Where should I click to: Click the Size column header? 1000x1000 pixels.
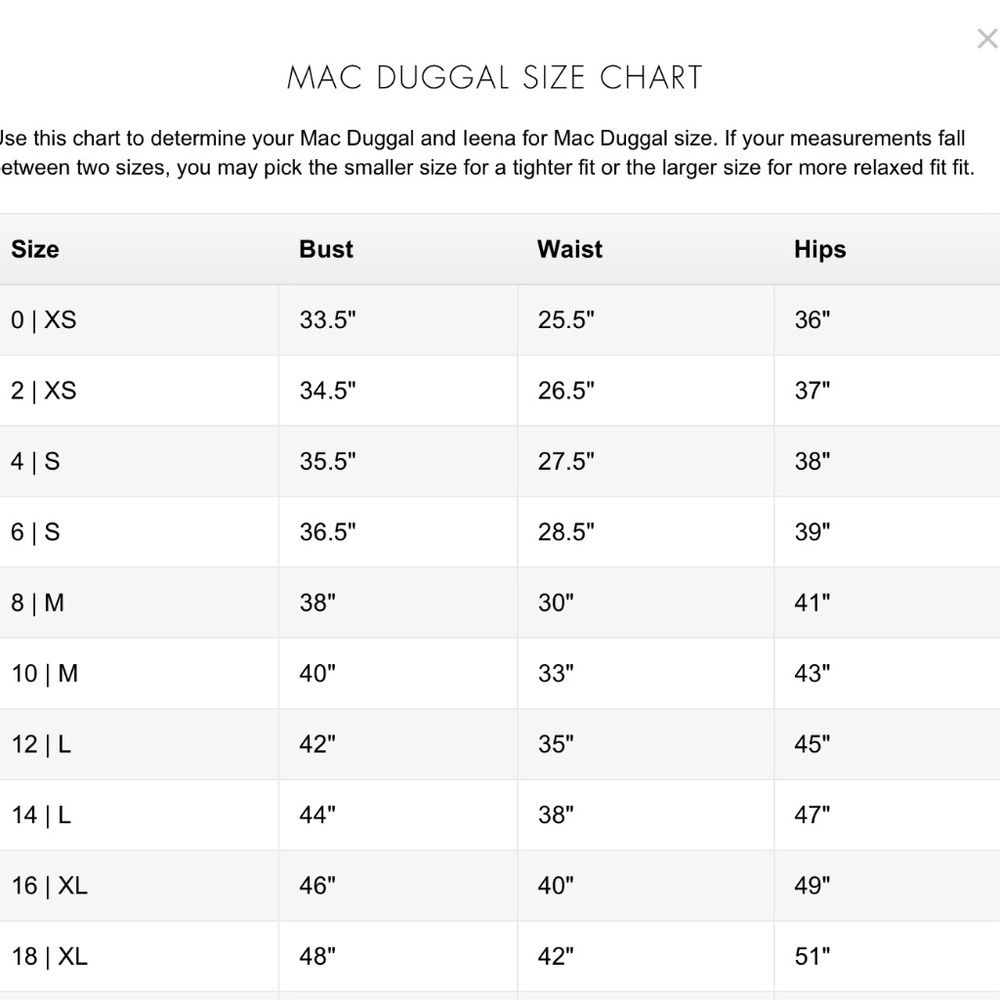(35, 249)
